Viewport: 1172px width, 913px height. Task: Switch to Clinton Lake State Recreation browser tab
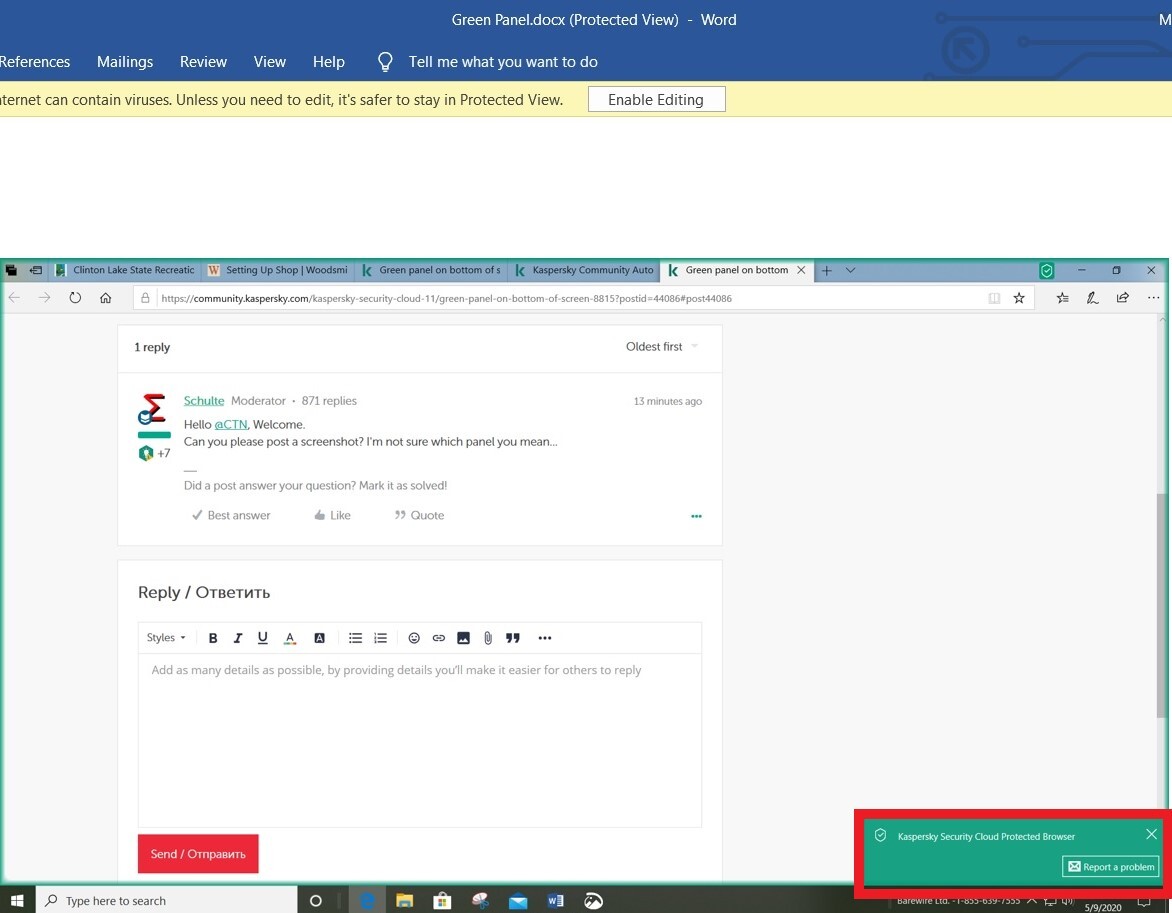coord(125,270)
